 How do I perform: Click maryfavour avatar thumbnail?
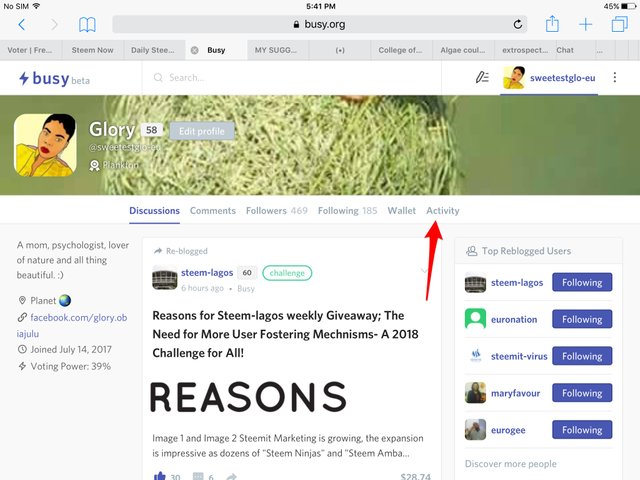pyautogui.click(x=476, y=393)
